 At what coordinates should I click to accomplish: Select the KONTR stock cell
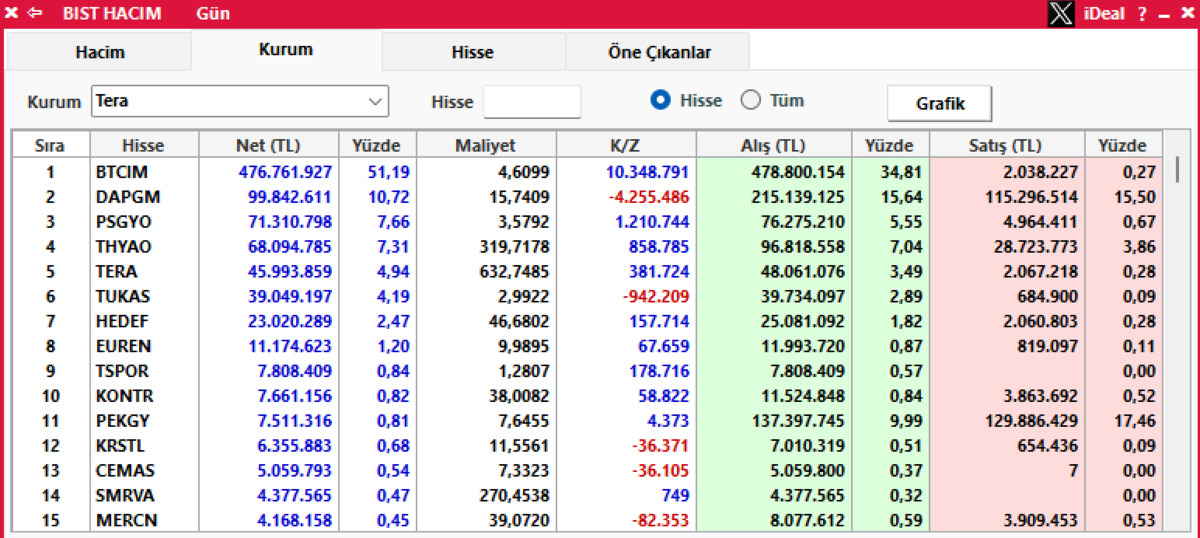point(144,396)
